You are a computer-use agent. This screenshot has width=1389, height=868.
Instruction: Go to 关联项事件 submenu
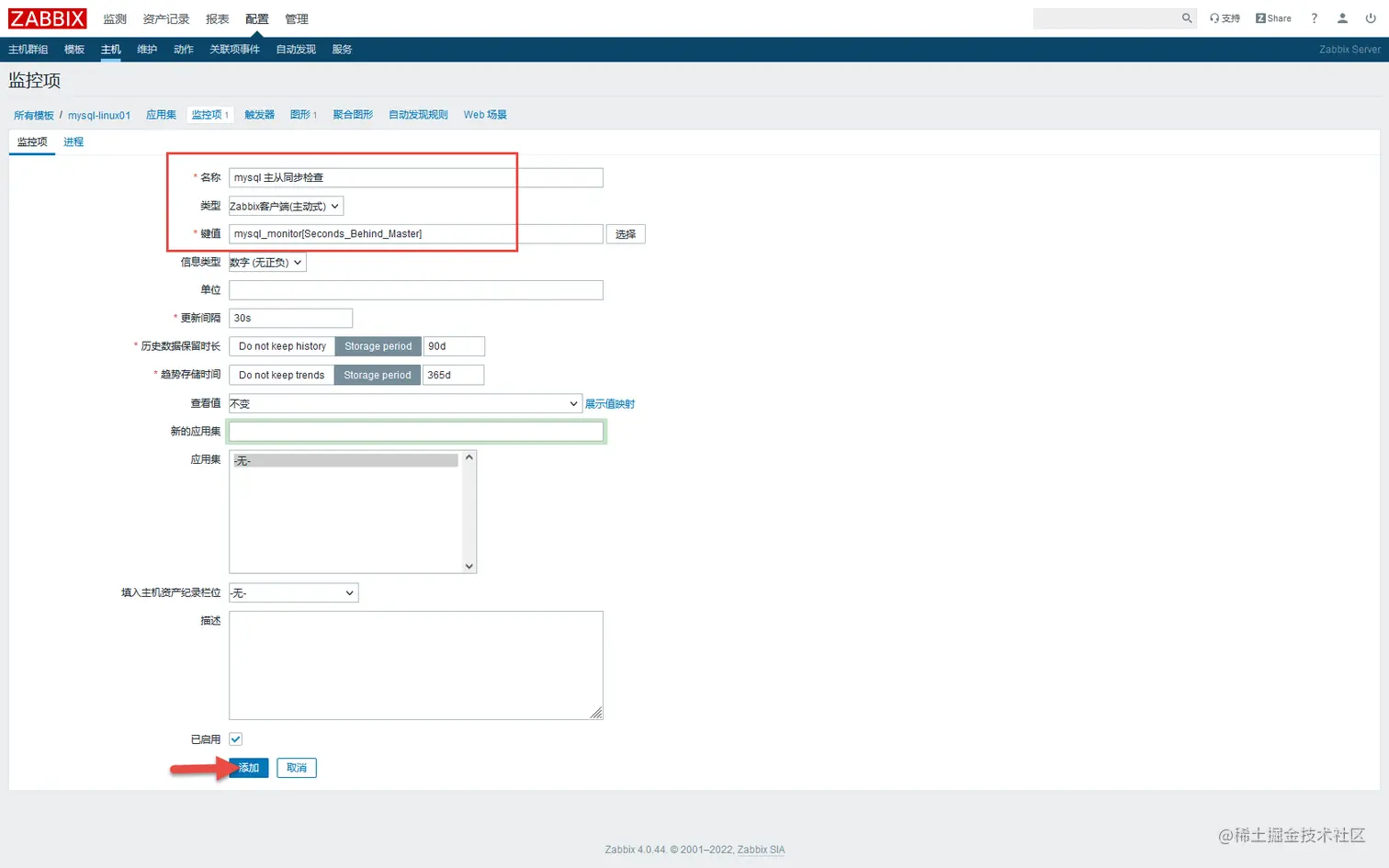pos(235,50)
